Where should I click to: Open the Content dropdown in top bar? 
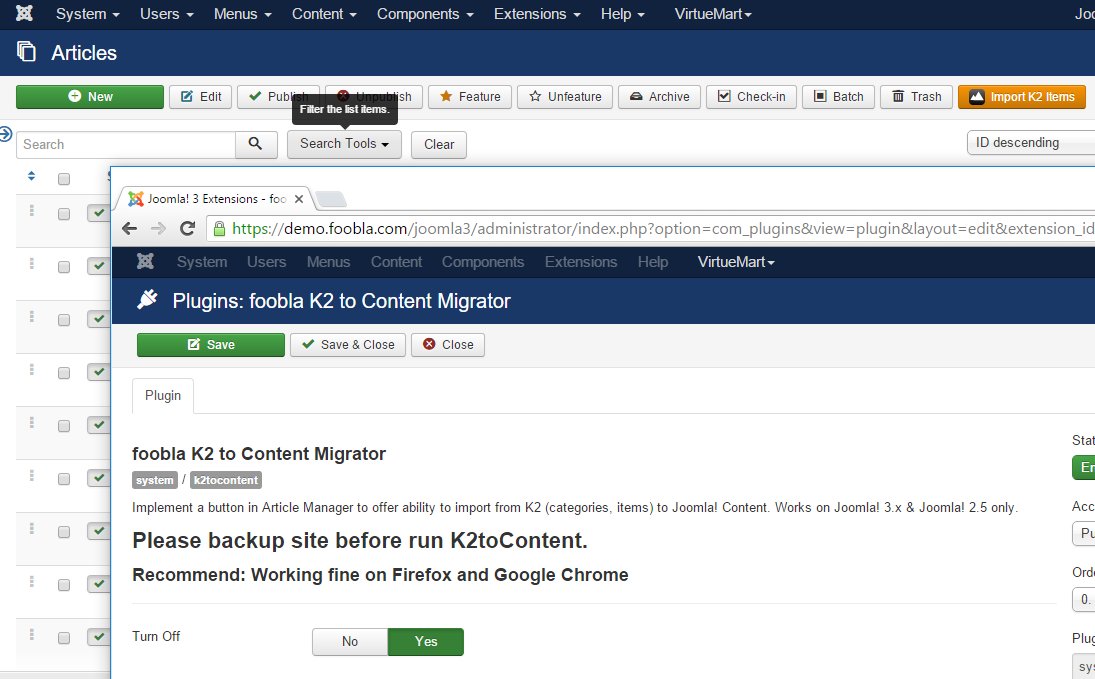tap(324, 14)
